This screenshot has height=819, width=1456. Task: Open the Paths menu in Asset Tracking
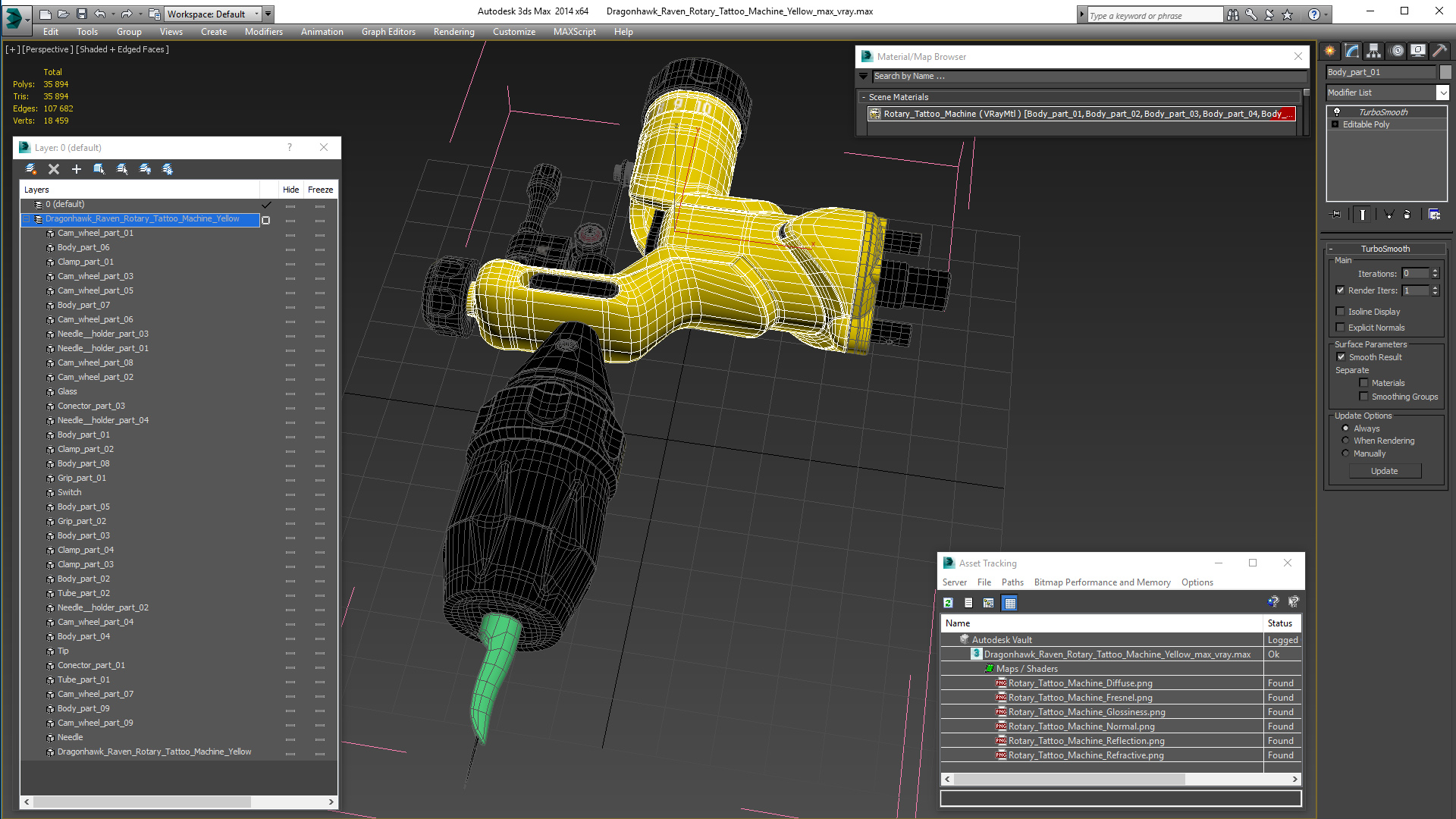point(1012,582)
